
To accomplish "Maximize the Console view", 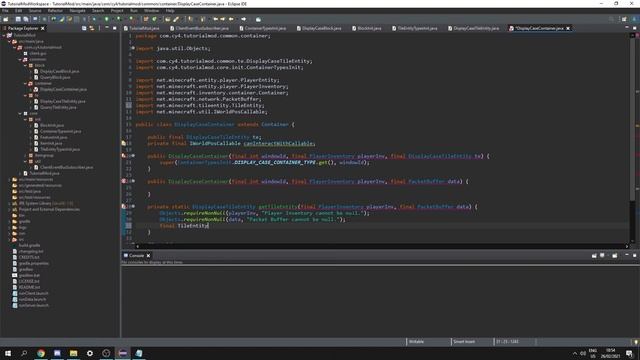I will click(x=635, y=255).
